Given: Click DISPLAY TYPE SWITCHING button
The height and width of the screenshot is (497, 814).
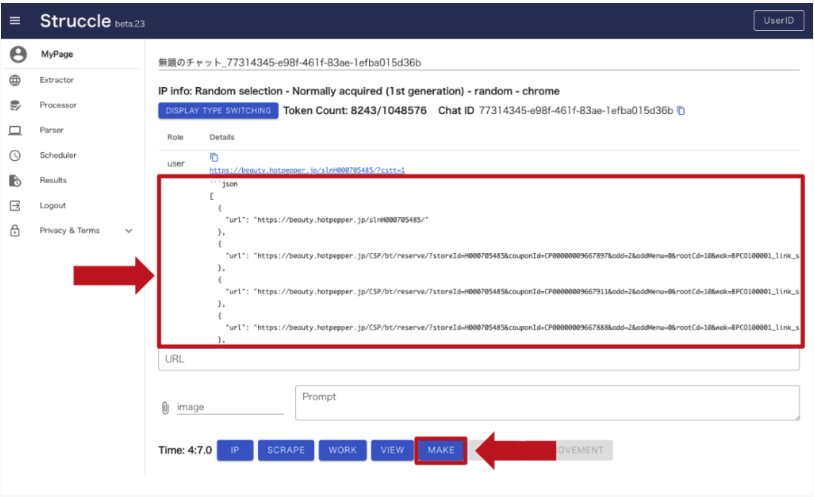Looking at the screenshot, I should [218, 111].
